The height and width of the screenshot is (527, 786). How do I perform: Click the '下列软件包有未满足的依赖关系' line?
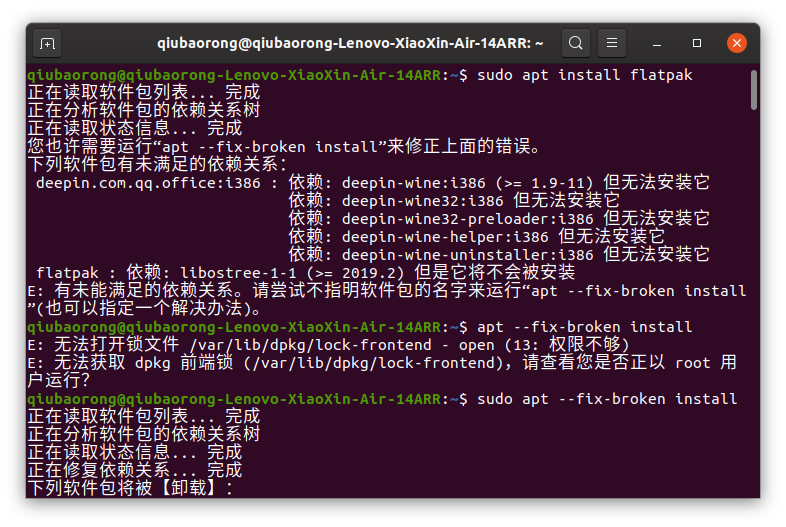point(157,164)
